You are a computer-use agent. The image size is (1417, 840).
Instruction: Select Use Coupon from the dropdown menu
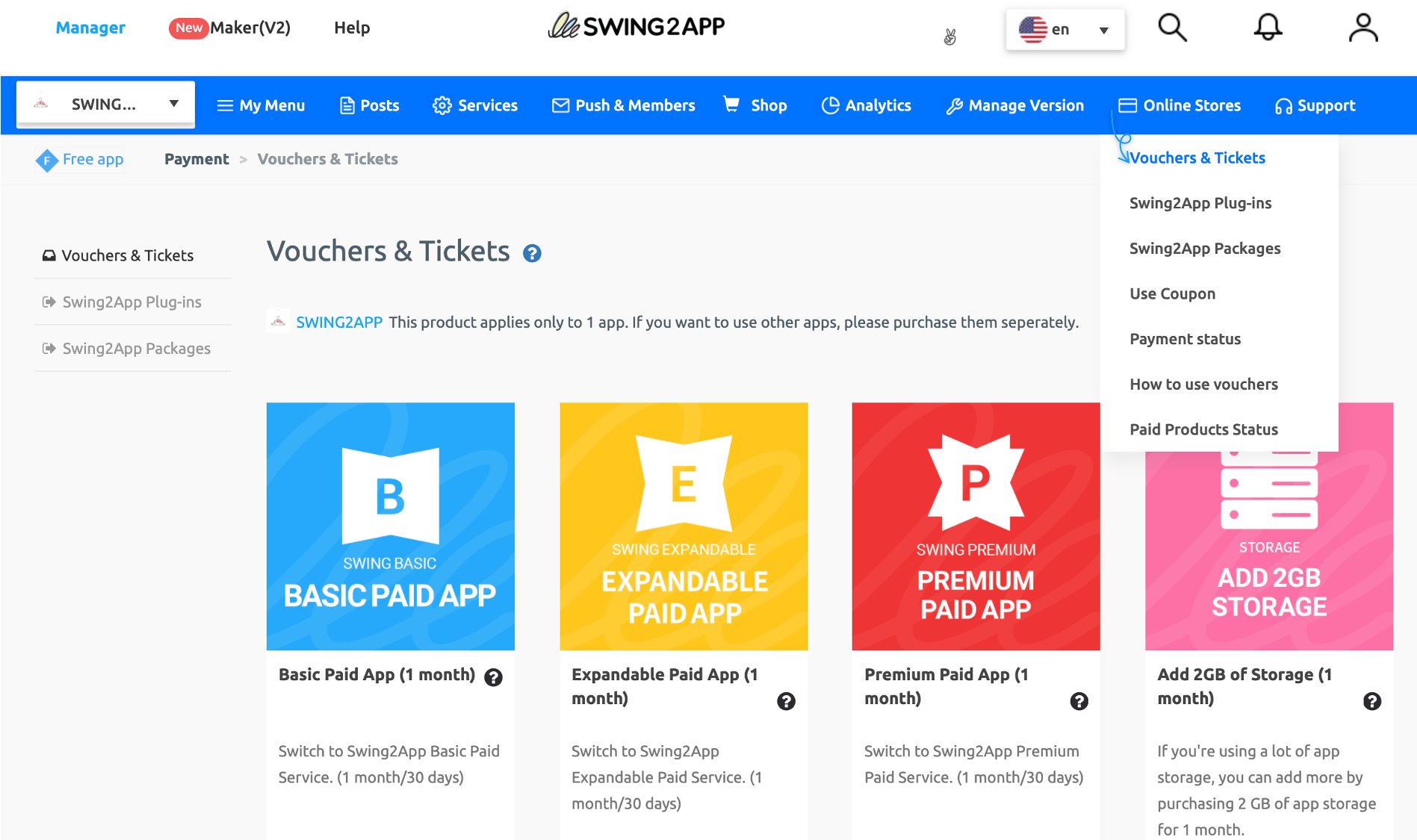(1172, 293)
